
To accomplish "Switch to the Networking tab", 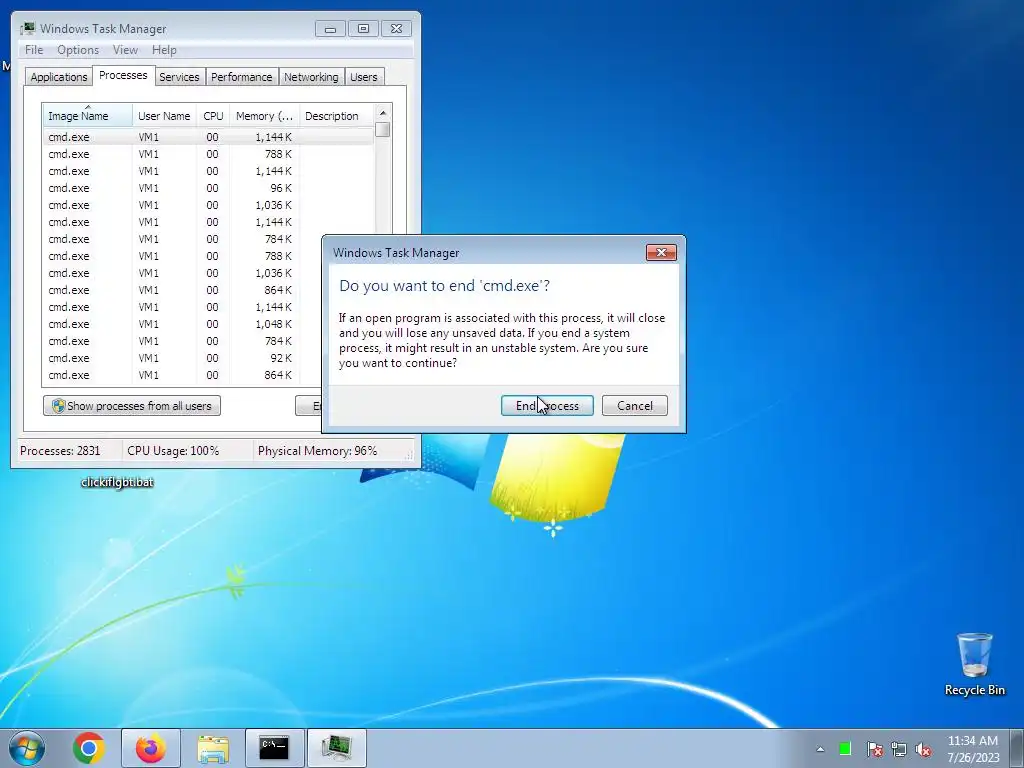I will tap(311, 76).
